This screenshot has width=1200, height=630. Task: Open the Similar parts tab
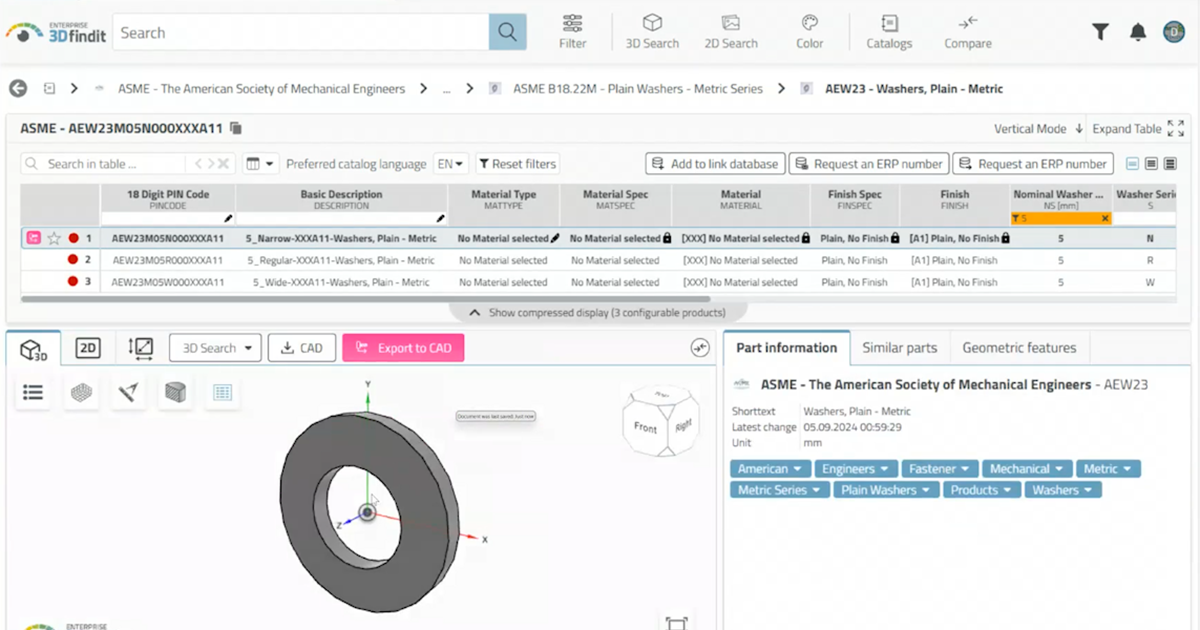pyautogui.click(x=900, y=348)
